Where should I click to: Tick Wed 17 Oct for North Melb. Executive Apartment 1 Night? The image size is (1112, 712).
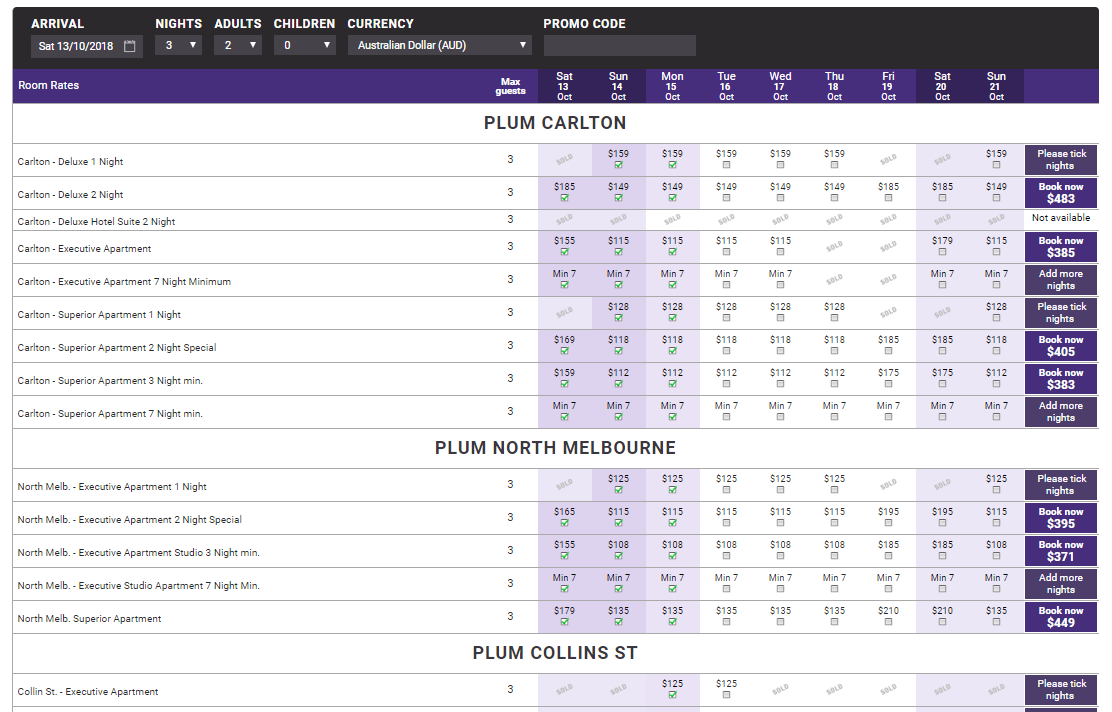coord(781,490)
